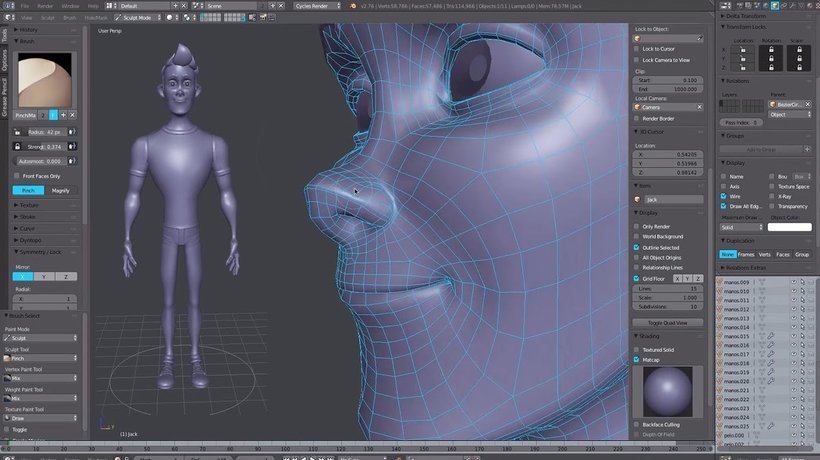Viewport: 820px width, 460px height.
Task: Toggle Grid Floor checkbox
Action: tap(636, 279)
